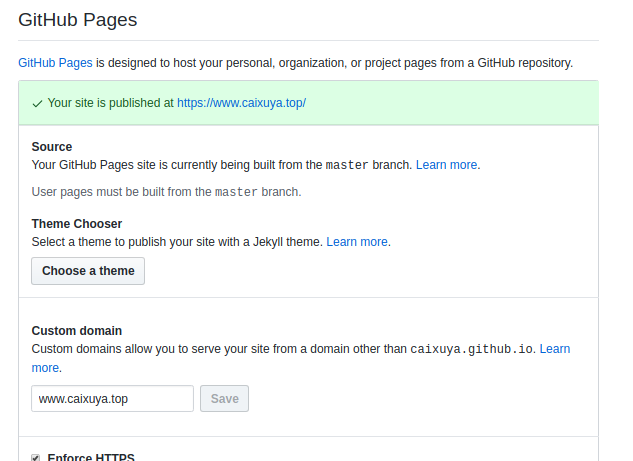
Task: Click the Theme Chooser heading
Action: tap(77, 224)
